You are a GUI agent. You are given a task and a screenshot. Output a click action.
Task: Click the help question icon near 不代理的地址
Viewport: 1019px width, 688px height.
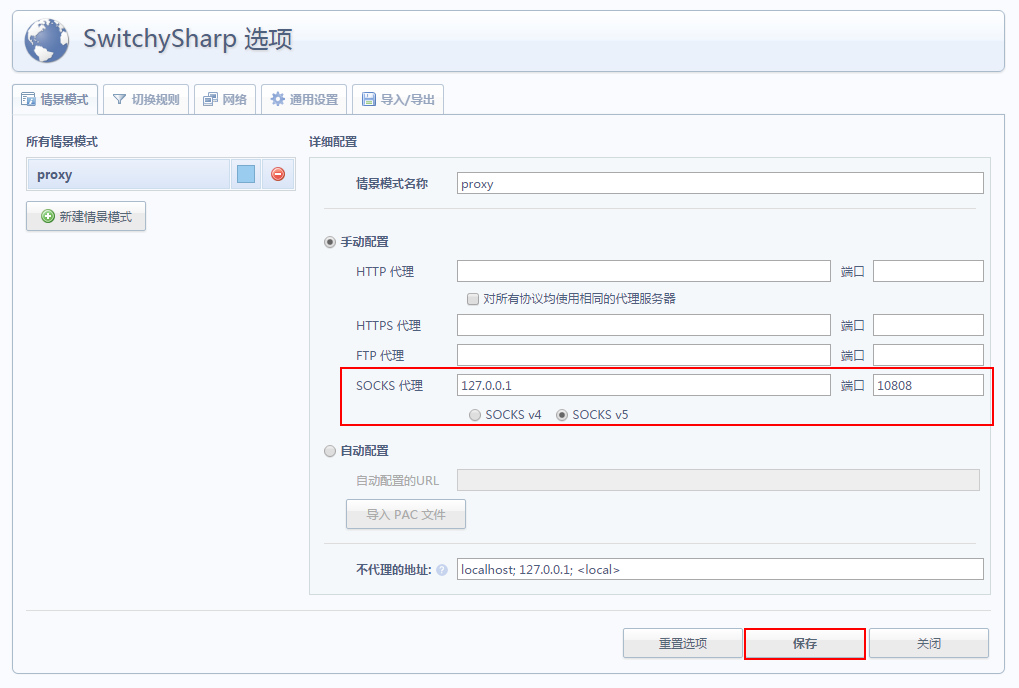[442, 570]
